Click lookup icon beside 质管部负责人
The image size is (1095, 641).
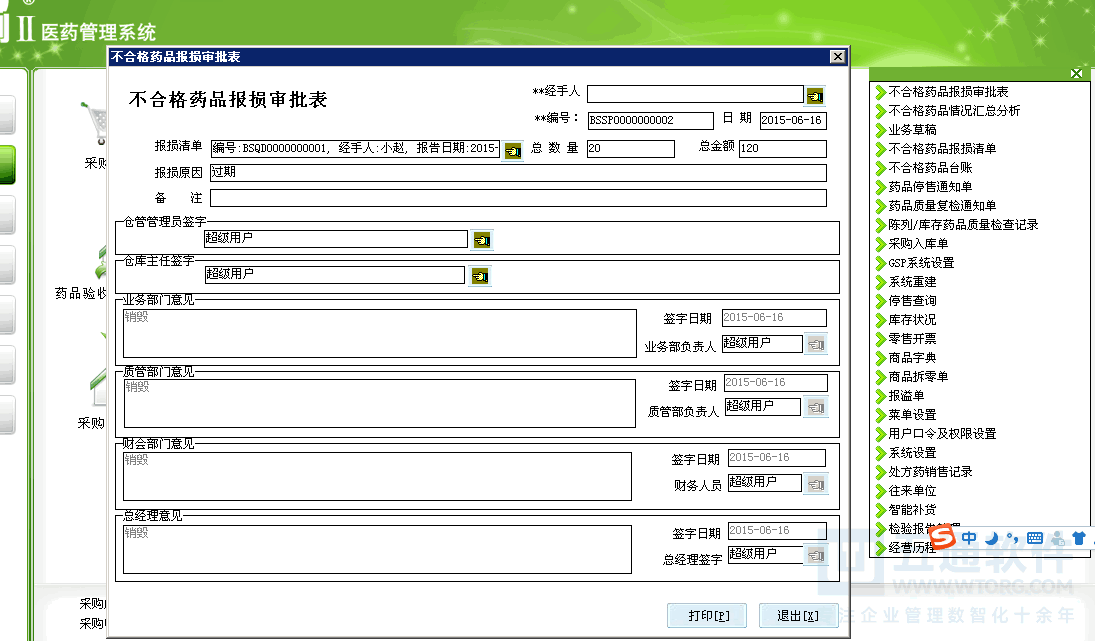click(816, 407)
